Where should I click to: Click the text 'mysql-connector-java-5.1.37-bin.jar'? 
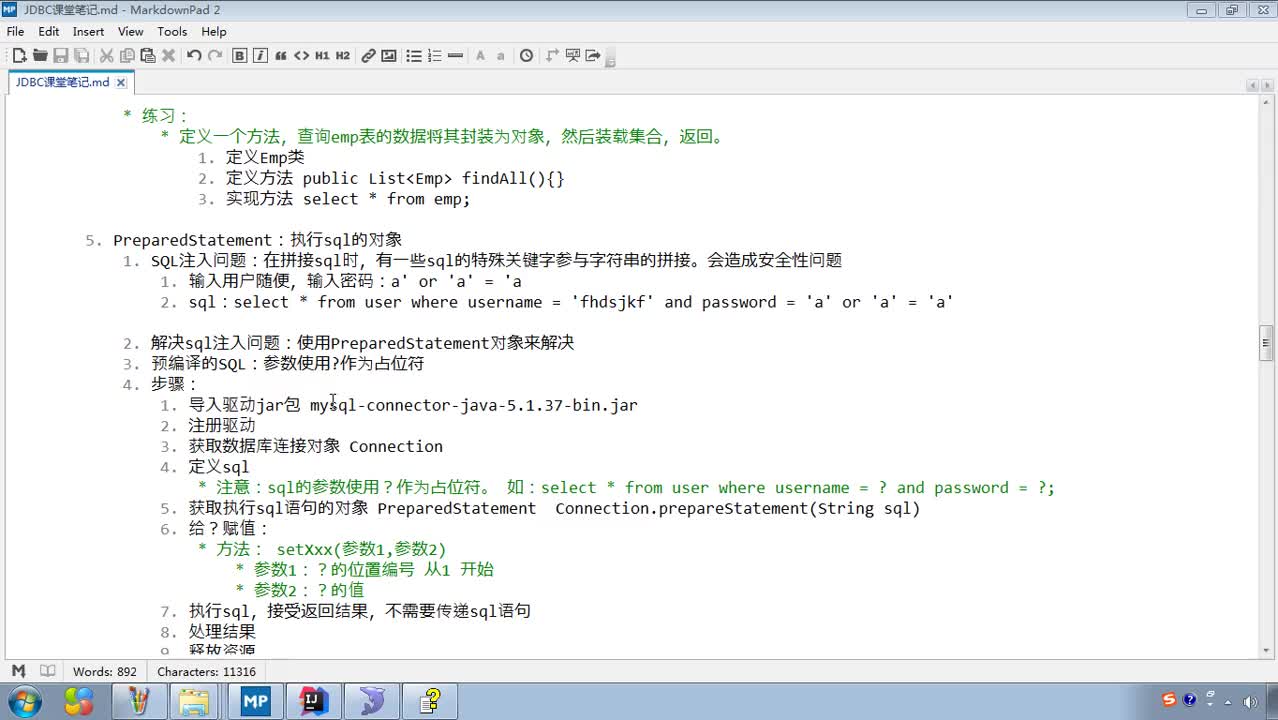tap(473, 405)
